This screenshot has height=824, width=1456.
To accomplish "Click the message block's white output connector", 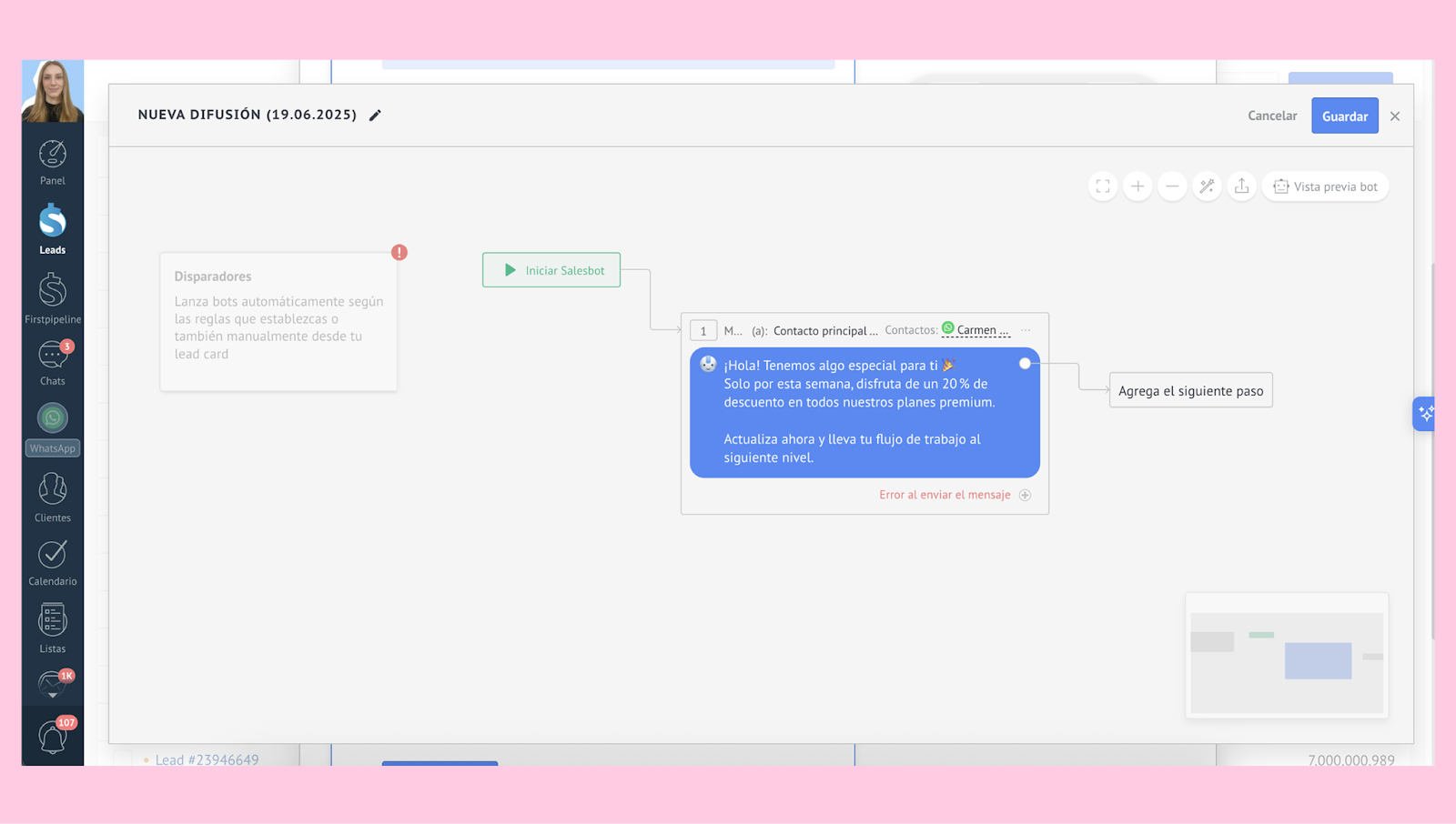I will [1025, 364].
